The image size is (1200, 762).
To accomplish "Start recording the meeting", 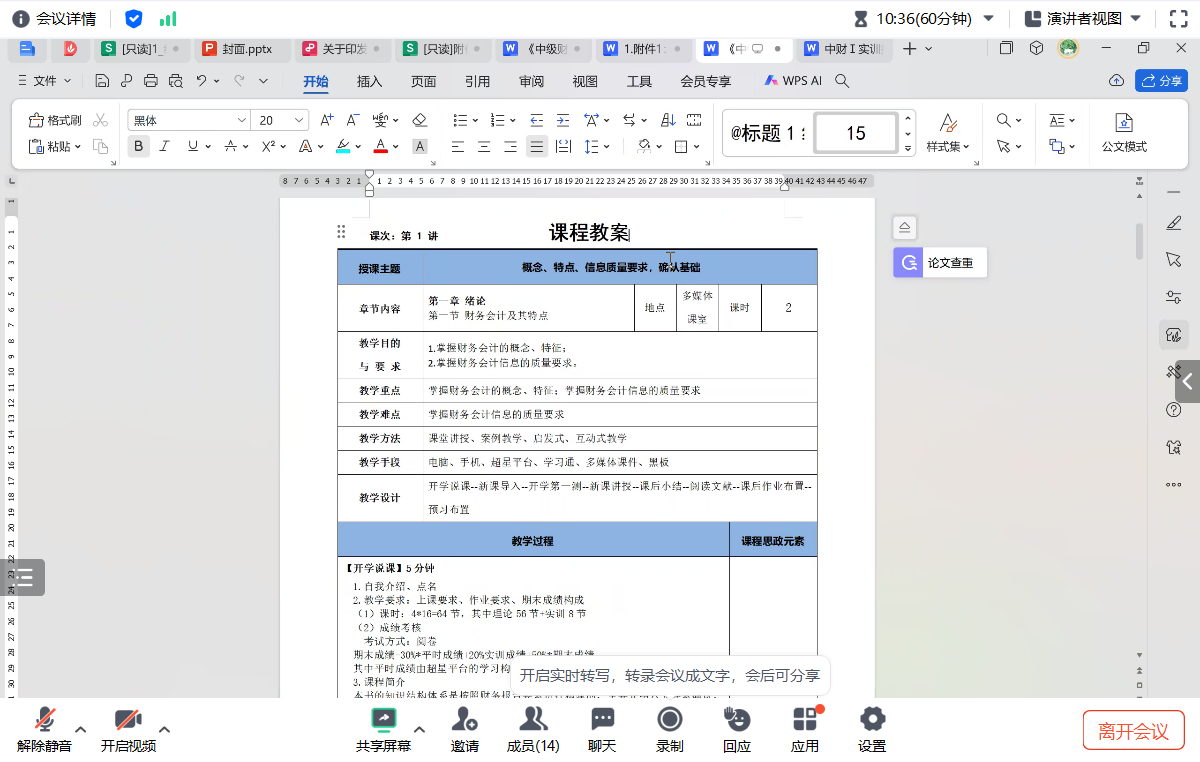I will click(x=670, y=728).
